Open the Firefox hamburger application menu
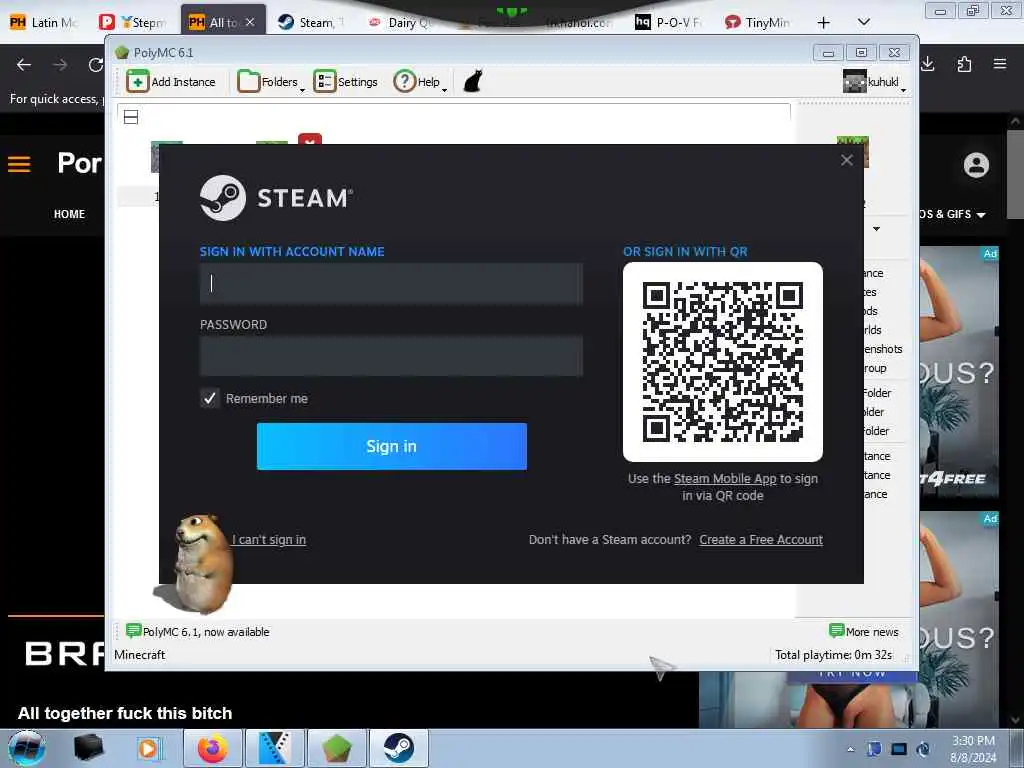The height and width of the screenshot is (768, 1024). (1000, 64)
